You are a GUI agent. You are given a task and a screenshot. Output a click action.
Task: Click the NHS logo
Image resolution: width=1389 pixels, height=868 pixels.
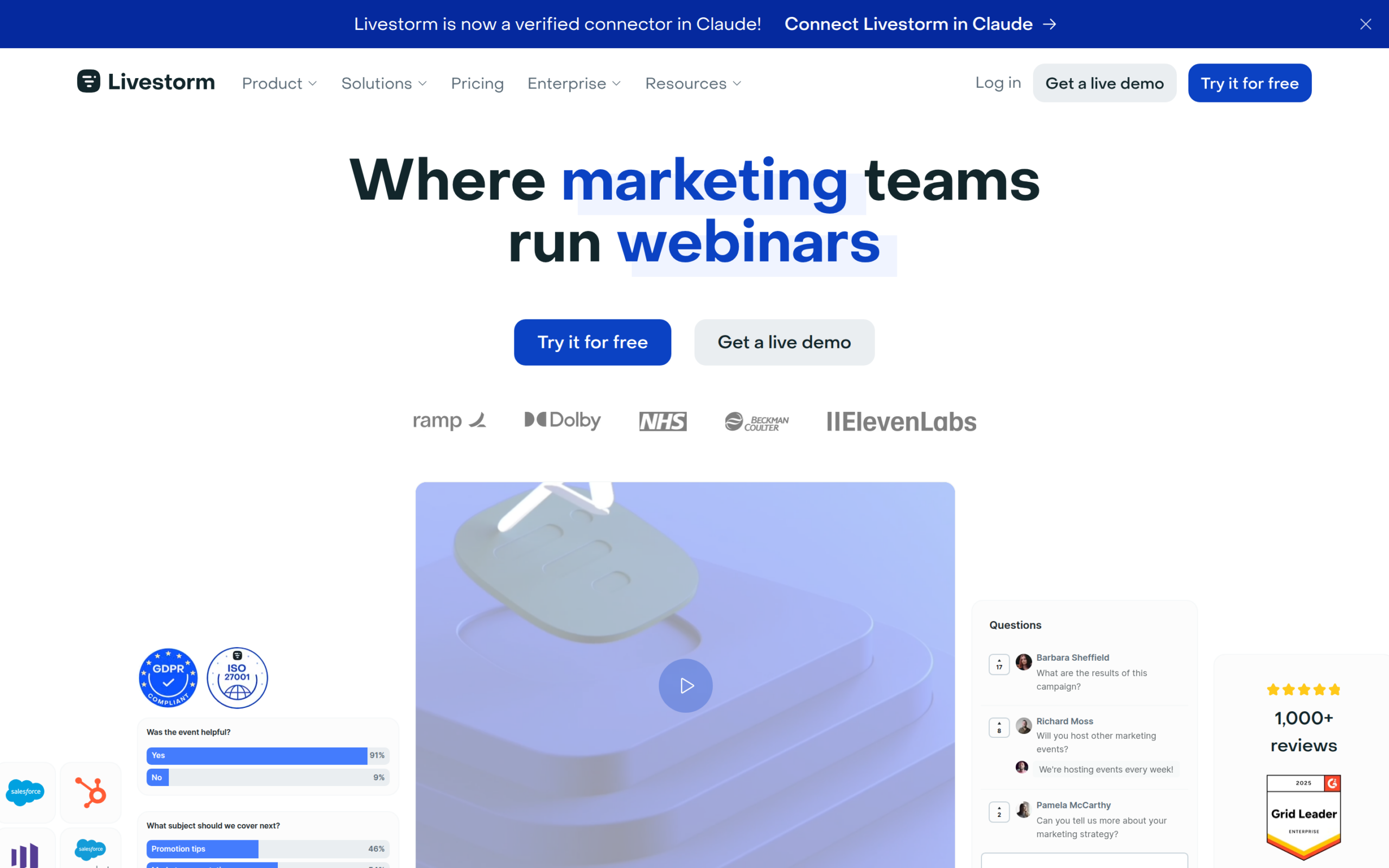(663, 422)
